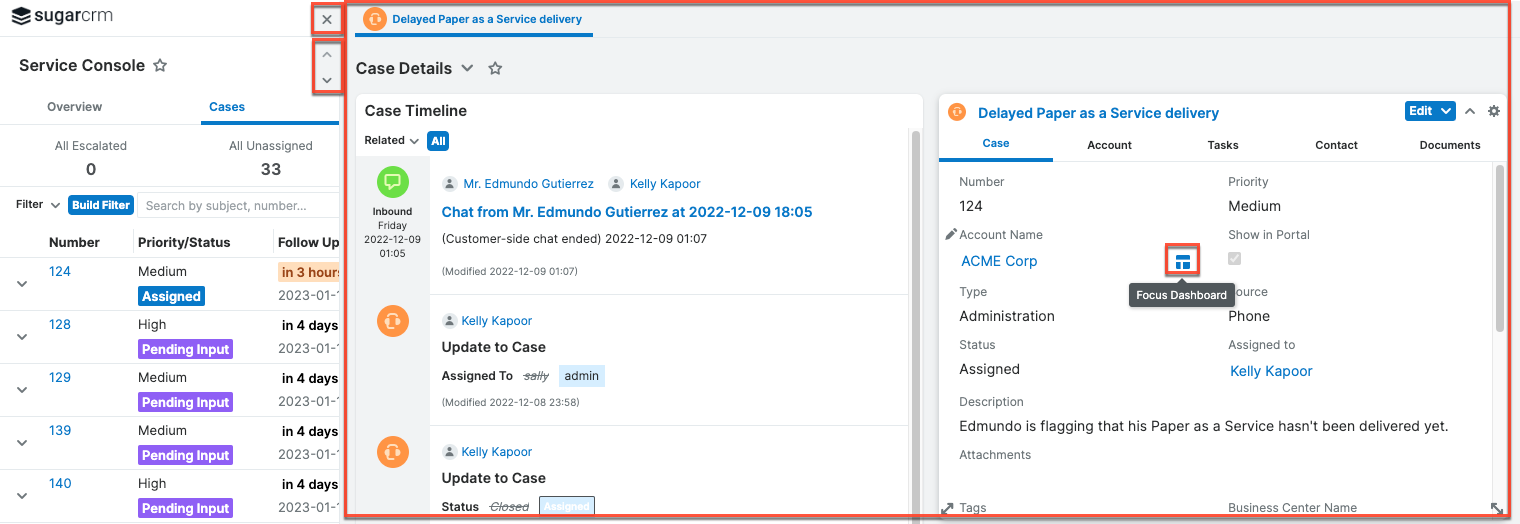Click the Edit button on case record
Viewport: 1520px width, 524px height.
pyautogui.click(x=1421, y=111)
